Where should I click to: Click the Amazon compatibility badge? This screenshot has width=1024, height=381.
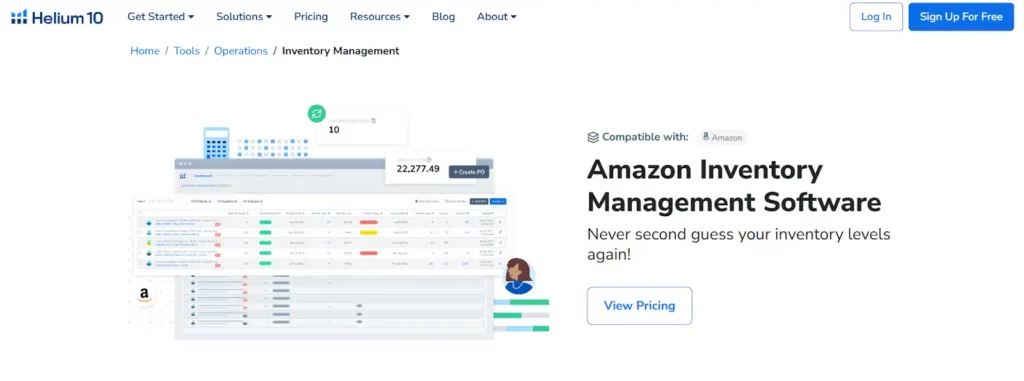tap(721, 137)
